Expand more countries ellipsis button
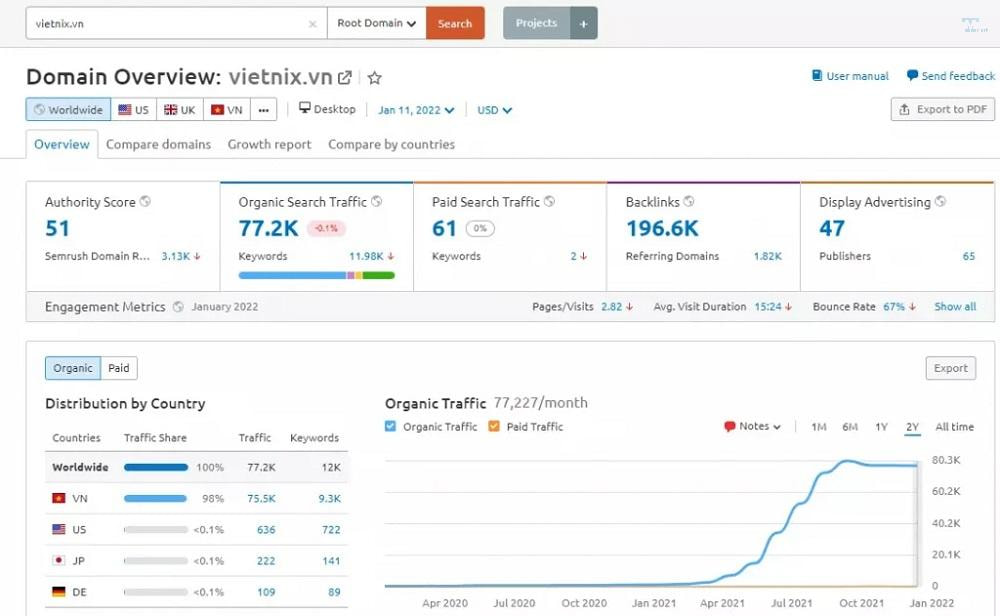The image size is (1000, 616). (263, 110)
